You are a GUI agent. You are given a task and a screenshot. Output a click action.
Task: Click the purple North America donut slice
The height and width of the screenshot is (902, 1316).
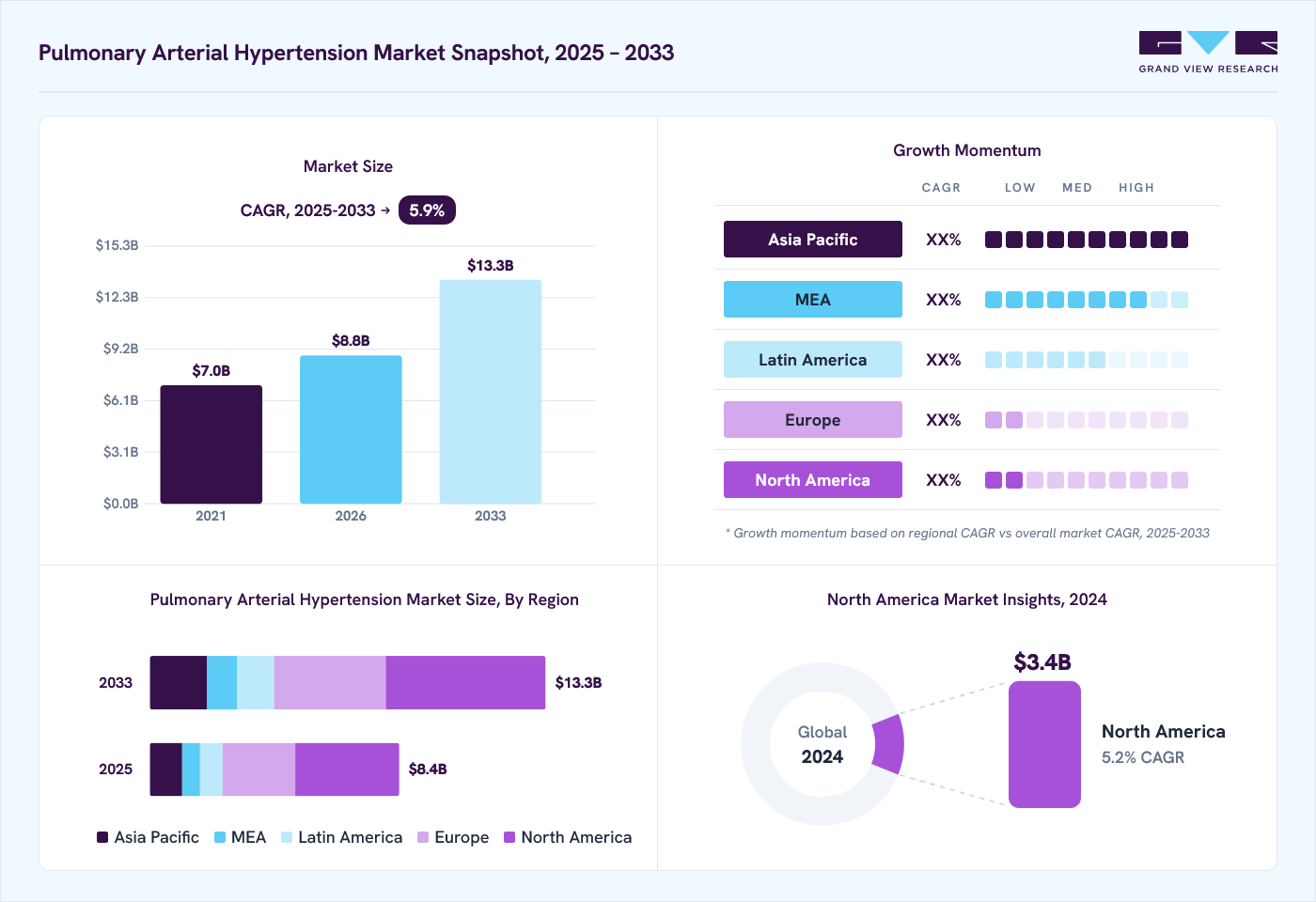point(889,744)
